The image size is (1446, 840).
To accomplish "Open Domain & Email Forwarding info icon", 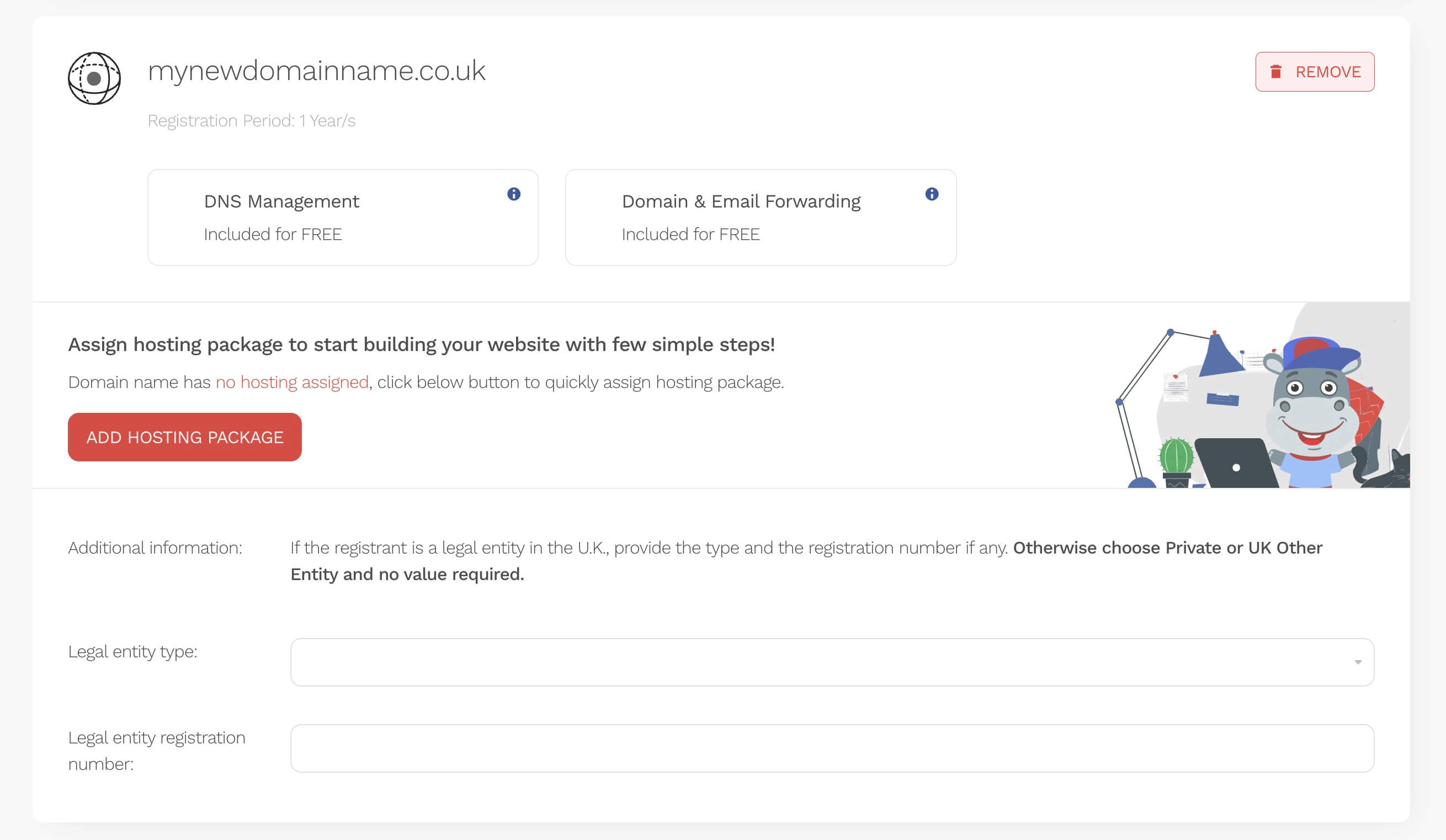I will 932,194.
